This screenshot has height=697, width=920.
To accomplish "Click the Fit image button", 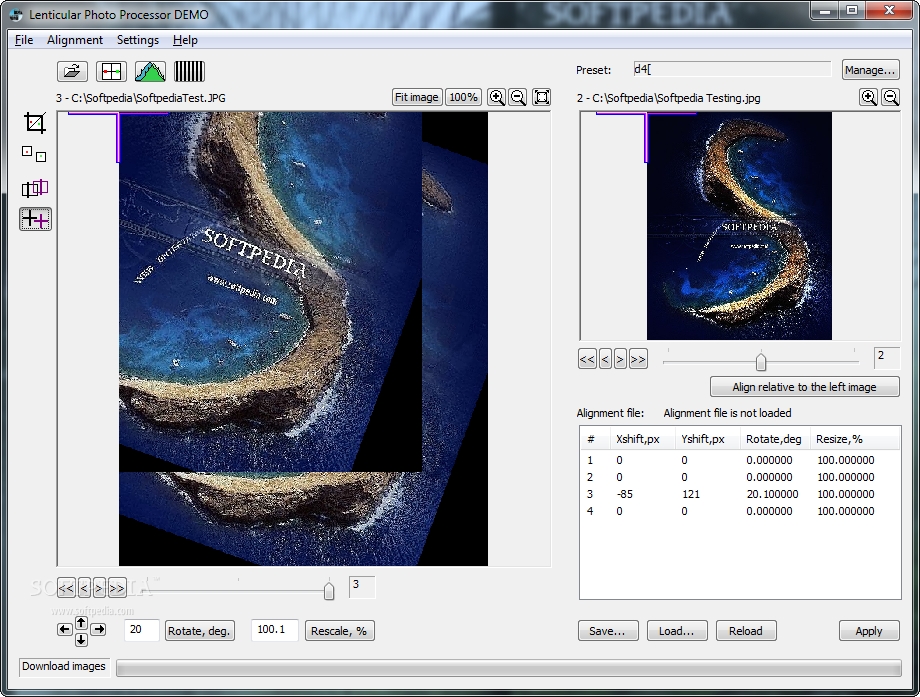I will click(x=417, y=97).
